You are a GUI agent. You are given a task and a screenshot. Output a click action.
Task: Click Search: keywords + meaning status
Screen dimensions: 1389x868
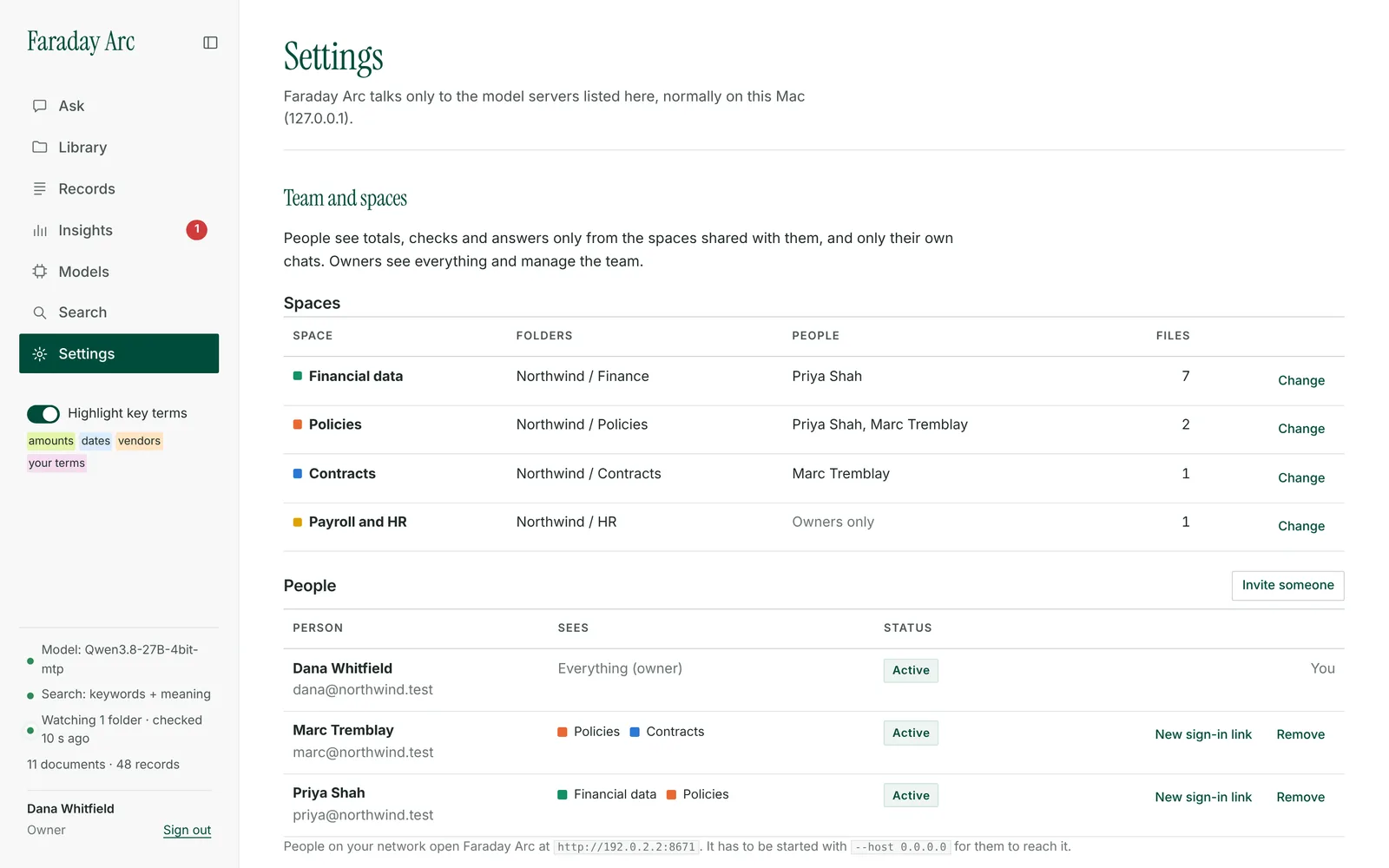119,694
